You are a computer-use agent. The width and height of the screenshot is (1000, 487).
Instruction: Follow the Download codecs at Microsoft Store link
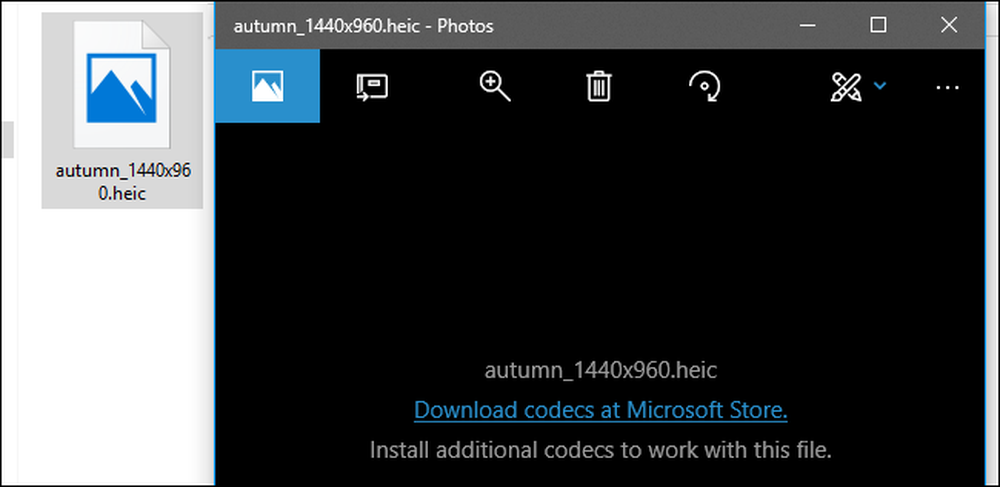pos(601,410)
